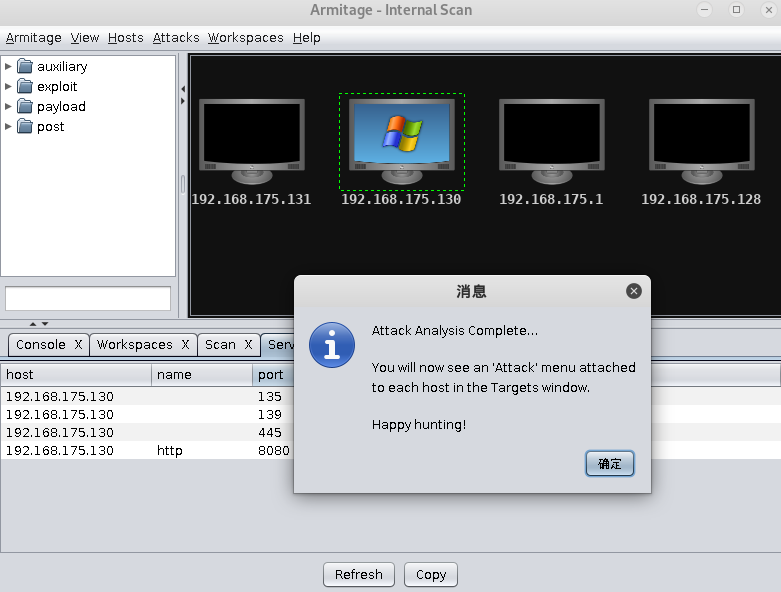
Task: Expand the exploit tree node
Action: pyautogui.click(x=8, y=86)
